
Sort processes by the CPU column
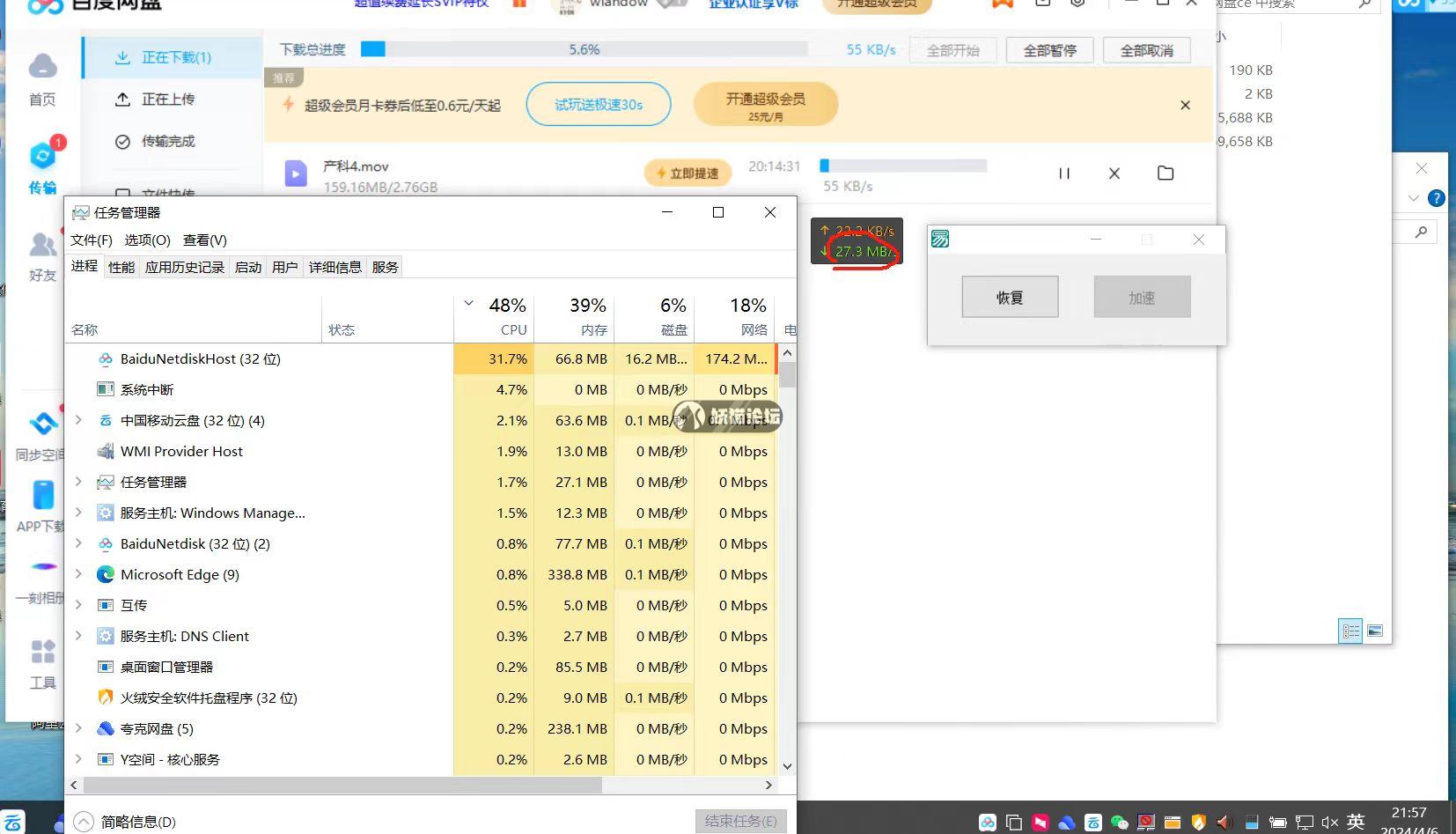click(x=494, y=317)
